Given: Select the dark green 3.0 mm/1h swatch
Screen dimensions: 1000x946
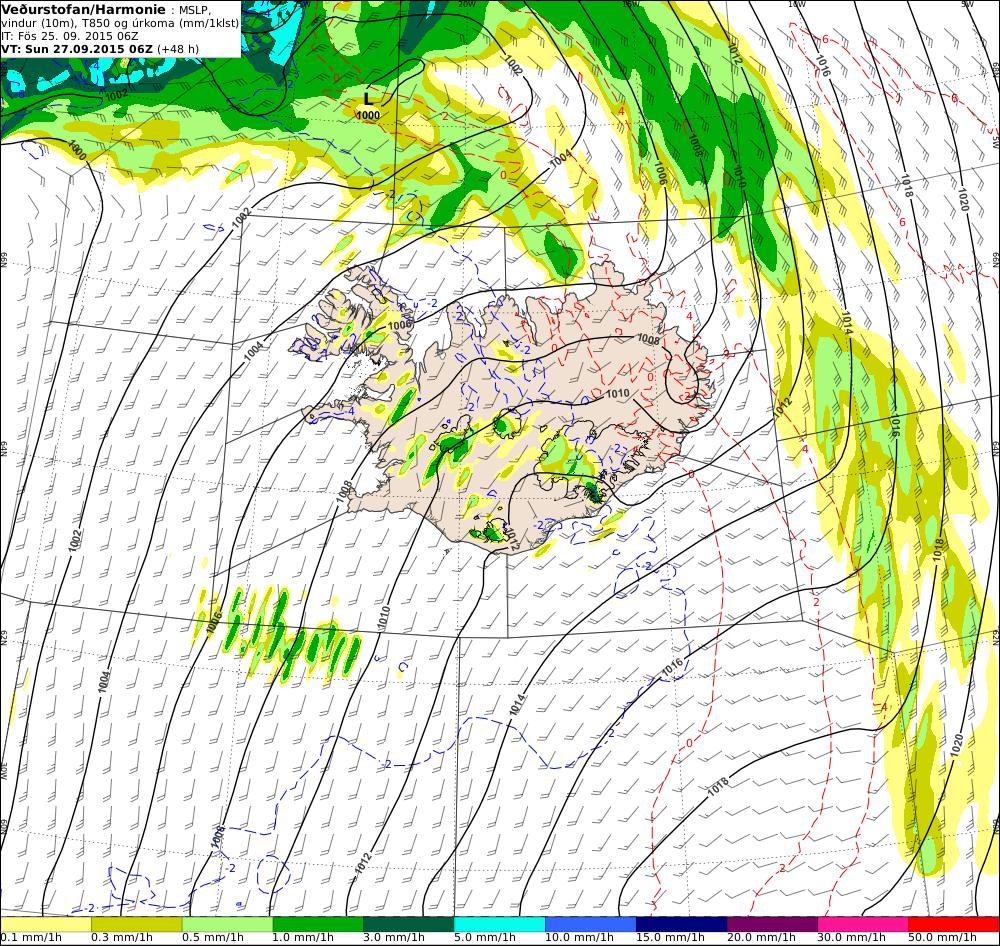Looking at the screenshot, I should [409, 924].
